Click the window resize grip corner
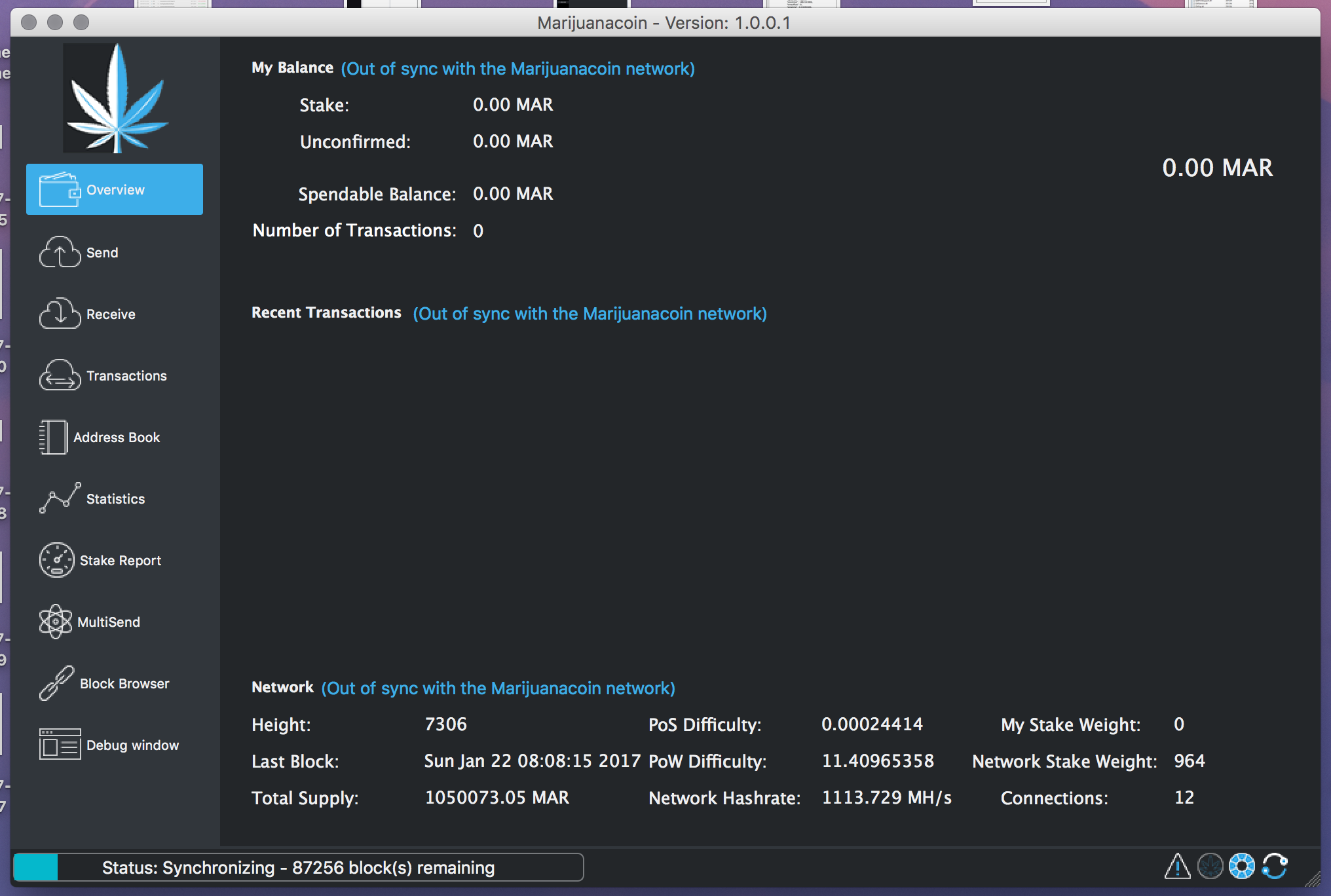This screenshot has height=896, width=1331. click(x=1312, y=879)
